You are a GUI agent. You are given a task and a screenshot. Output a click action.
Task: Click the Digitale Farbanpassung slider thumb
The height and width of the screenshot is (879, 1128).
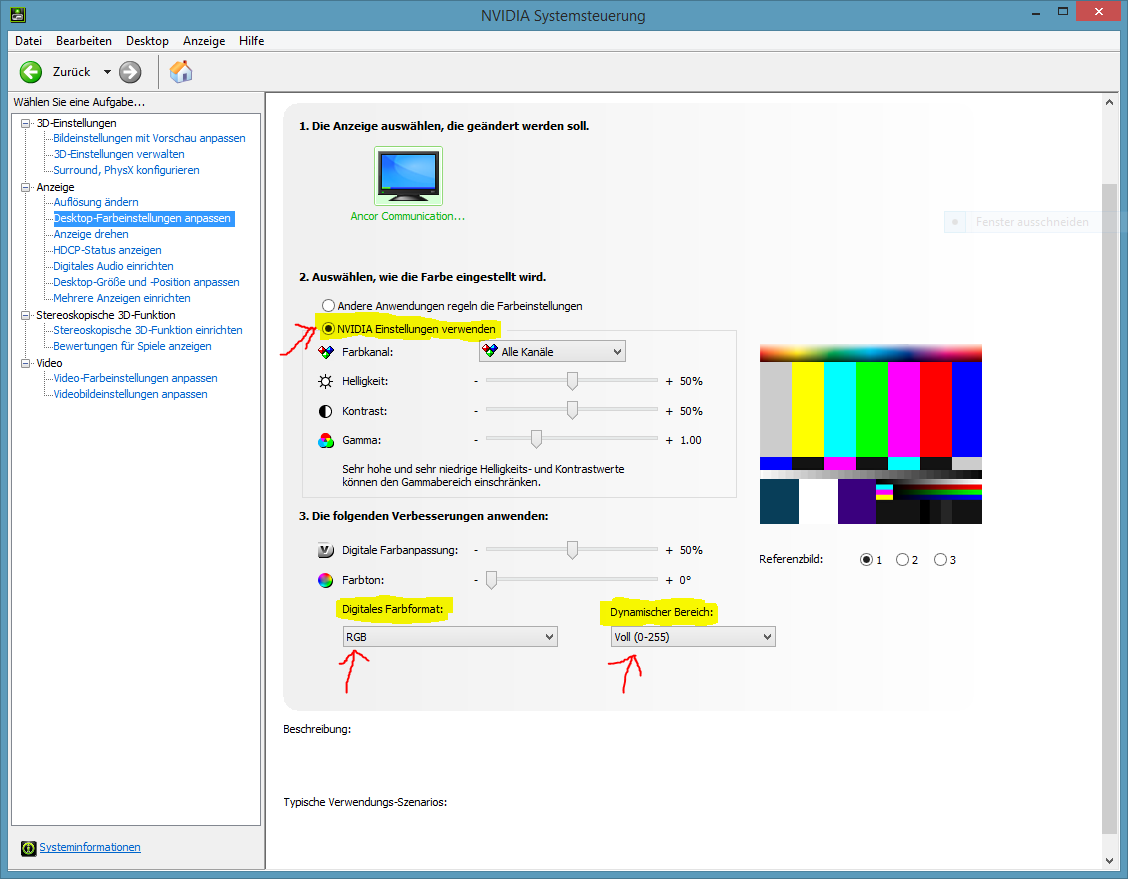pyautogui.click(x=572, y=550)
